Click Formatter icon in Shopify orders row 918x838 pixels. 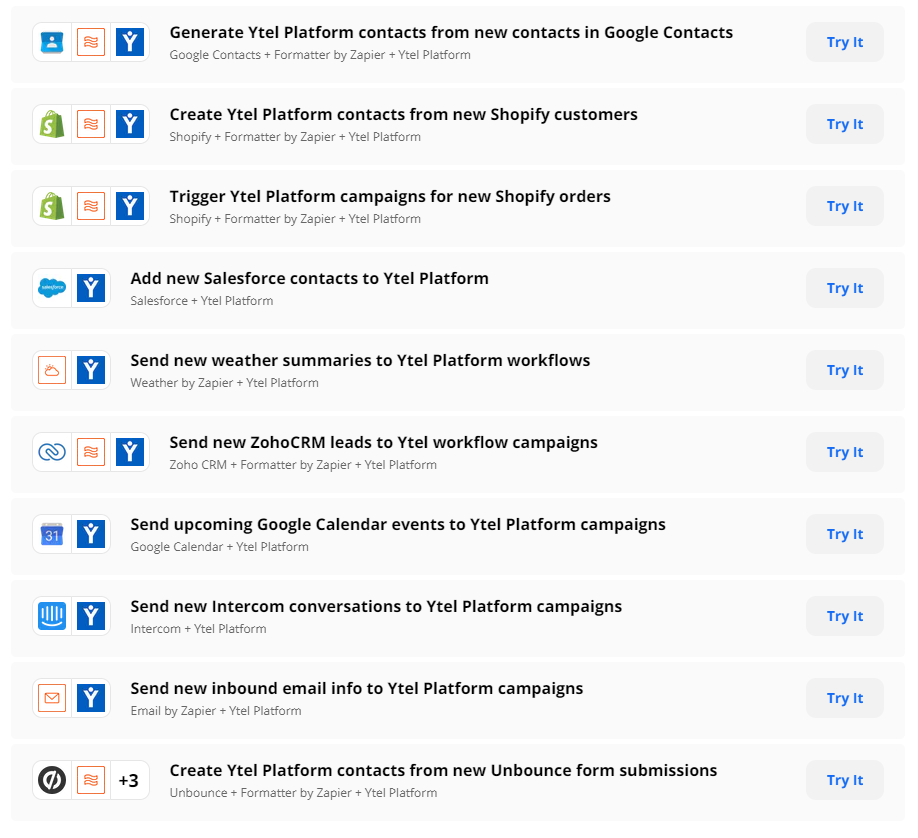click(x=91, y=206)
